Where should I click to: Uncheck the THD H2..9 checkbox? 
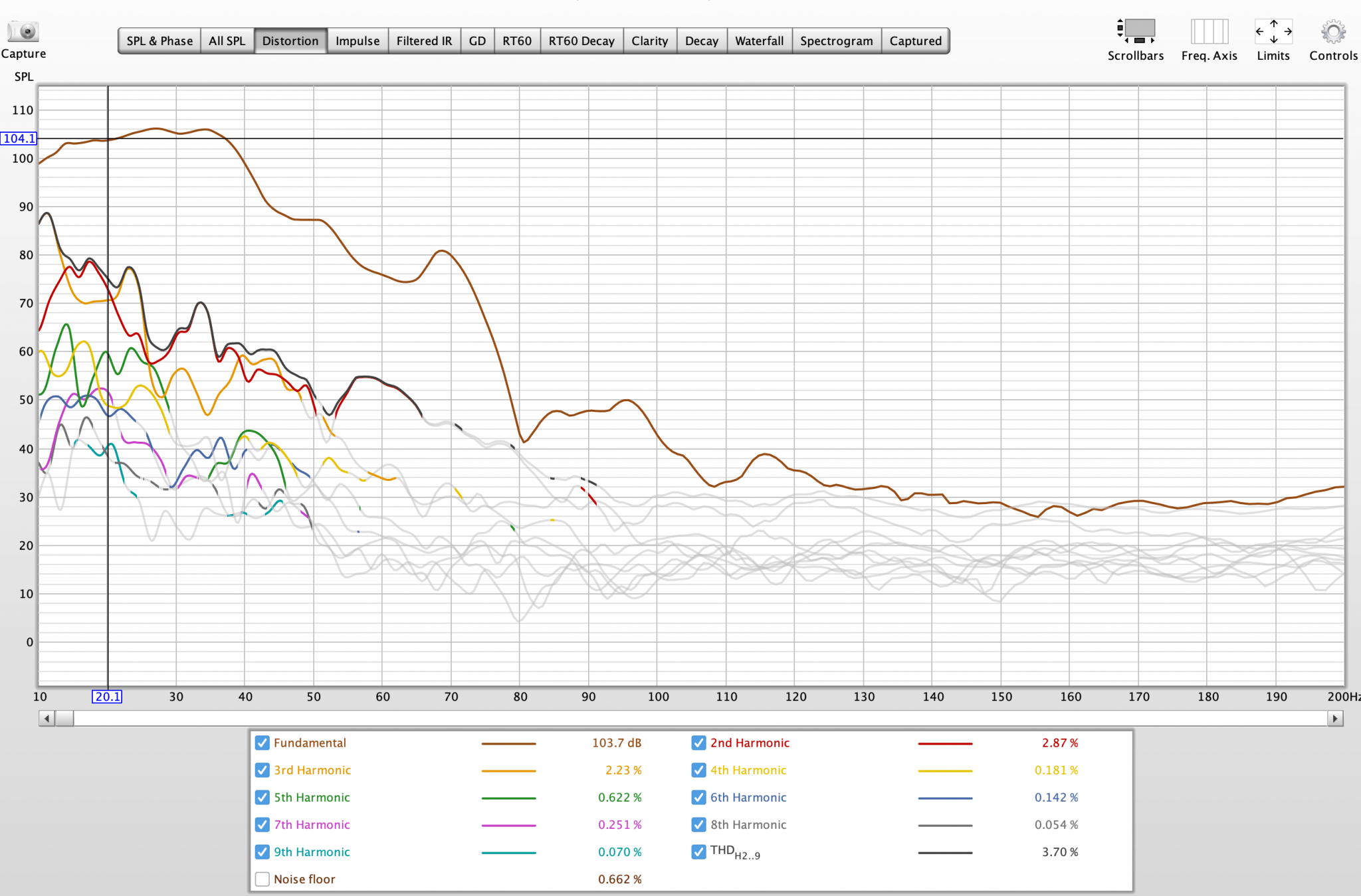(698, 851)
